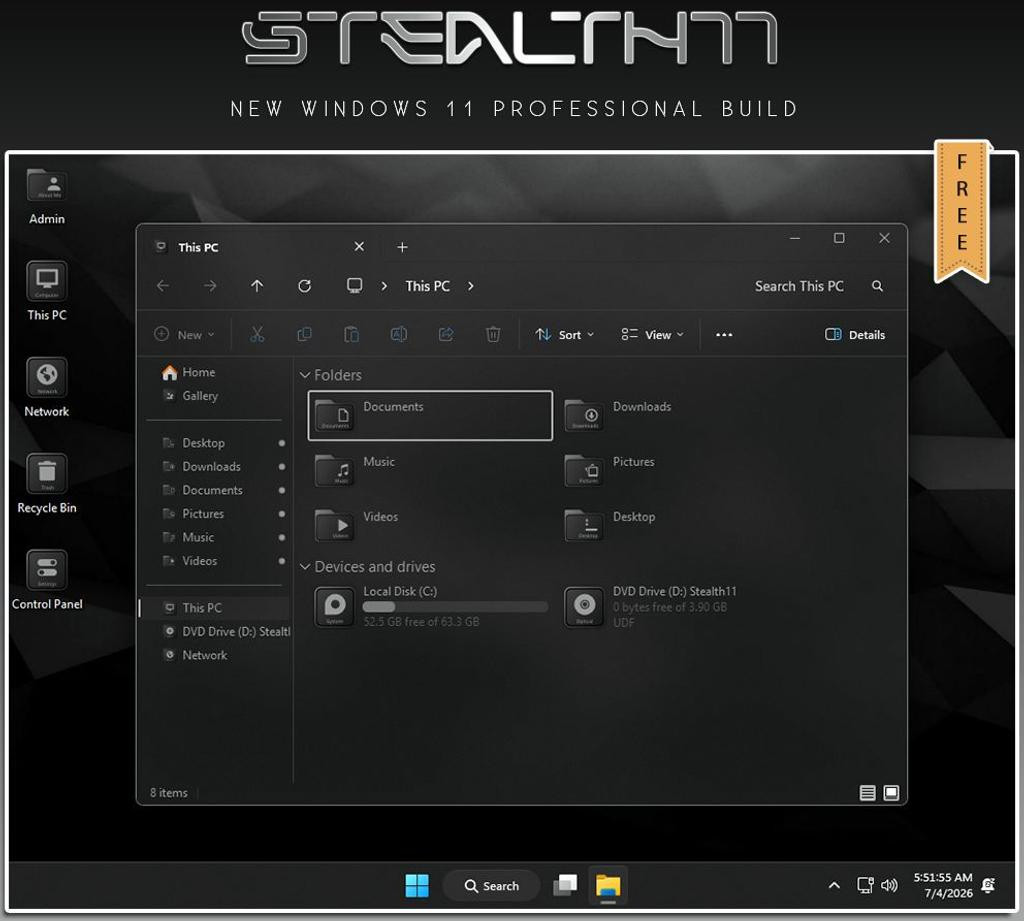Viewport: 1024px width, 921px height.
Task: Click File Explorer taskbar icon
Action: point(607,886)
